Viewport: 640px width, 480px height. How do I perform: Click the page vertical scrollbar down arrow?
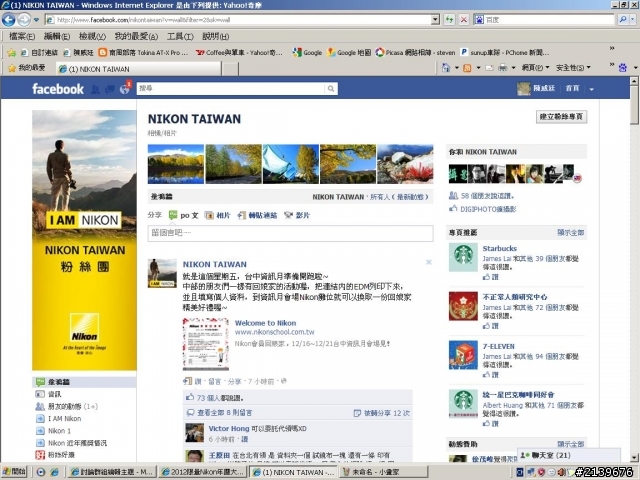[634, 457]
